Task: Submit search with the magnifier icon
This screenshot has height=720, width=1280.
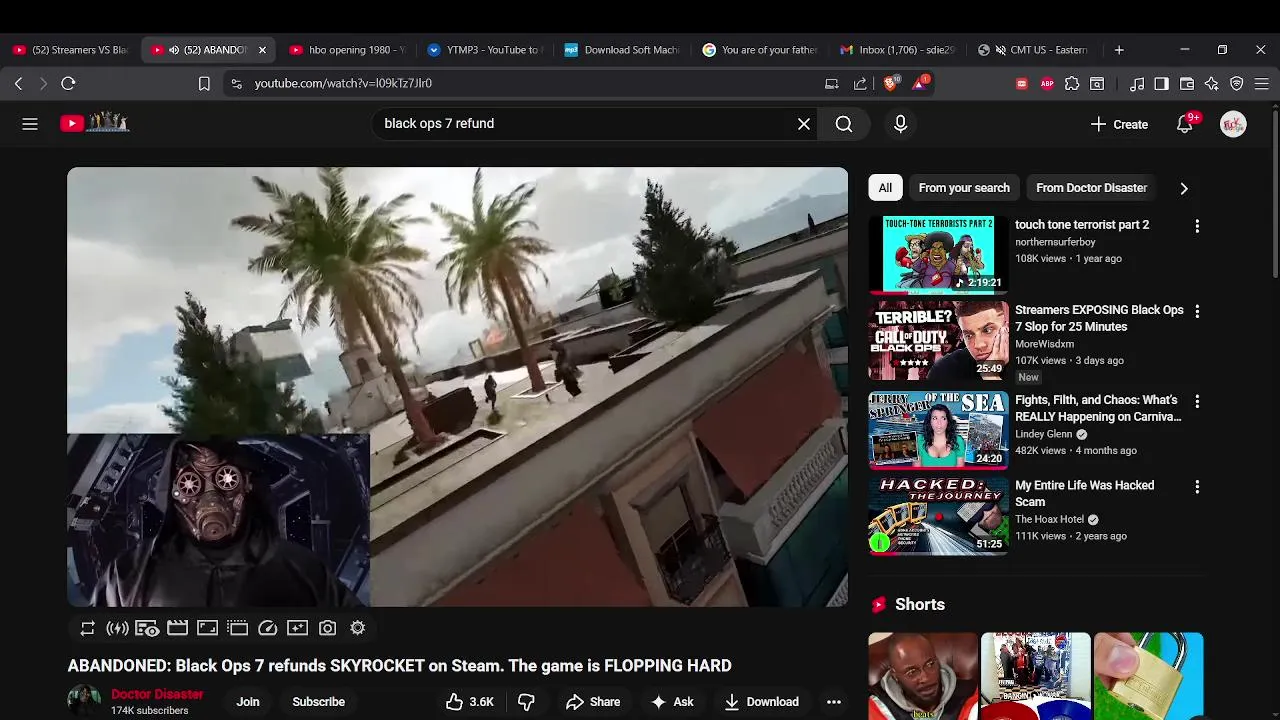Action: click(844, 124)
